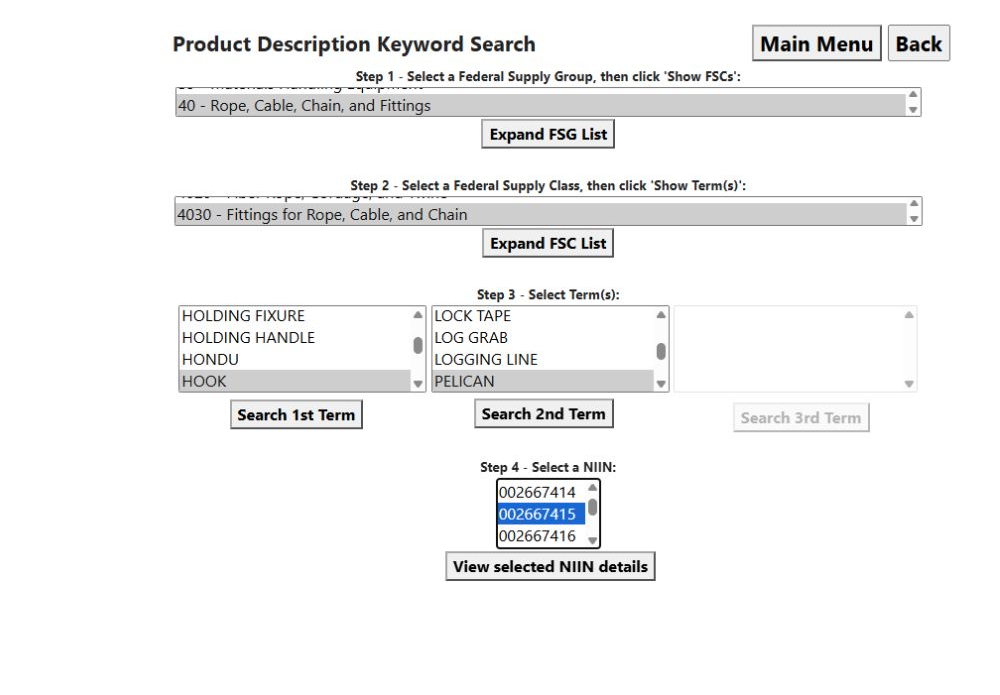Click the Search 1st Term button
This screenshot has height=695, width=1000.
tap(296, 414)
